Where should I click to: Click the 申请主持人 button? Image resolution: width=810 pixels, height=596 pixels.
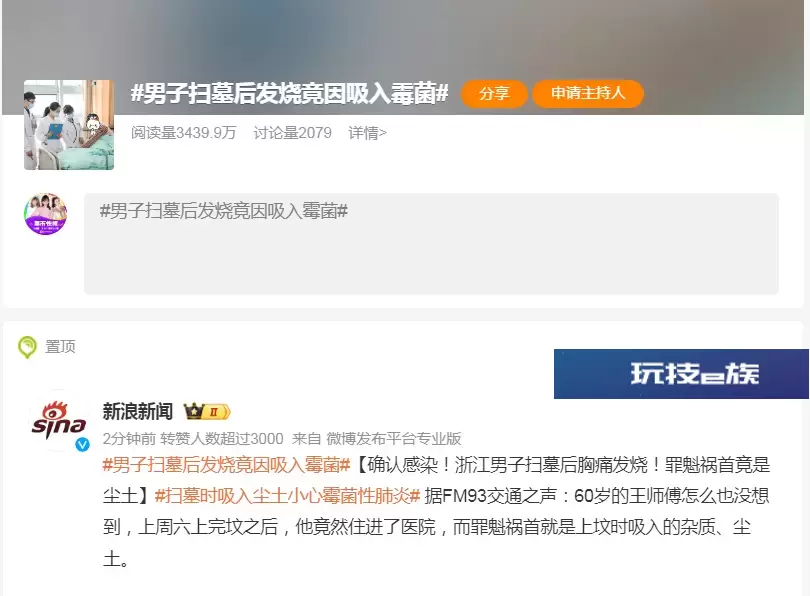coord(588,93)
